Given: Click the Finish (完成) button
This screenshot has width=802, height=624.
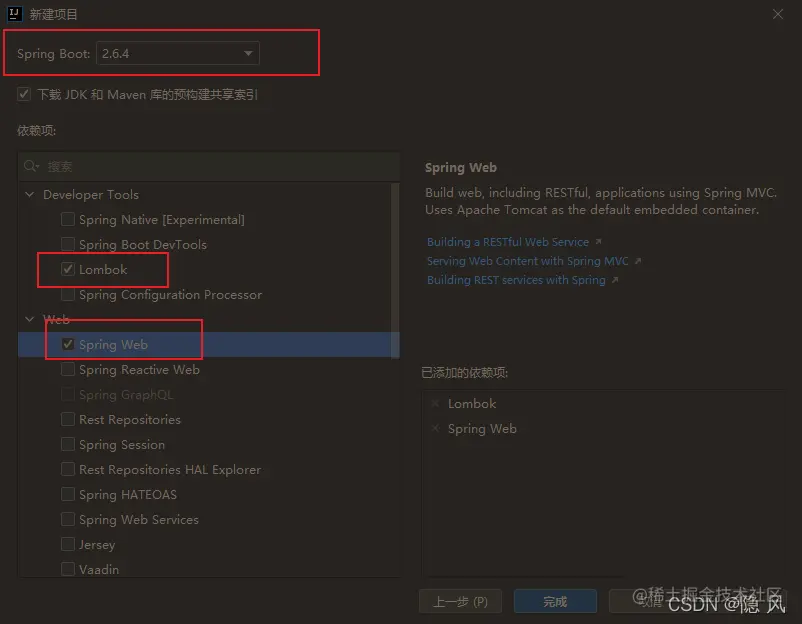Looking at the screenshot, I should 555,601.
